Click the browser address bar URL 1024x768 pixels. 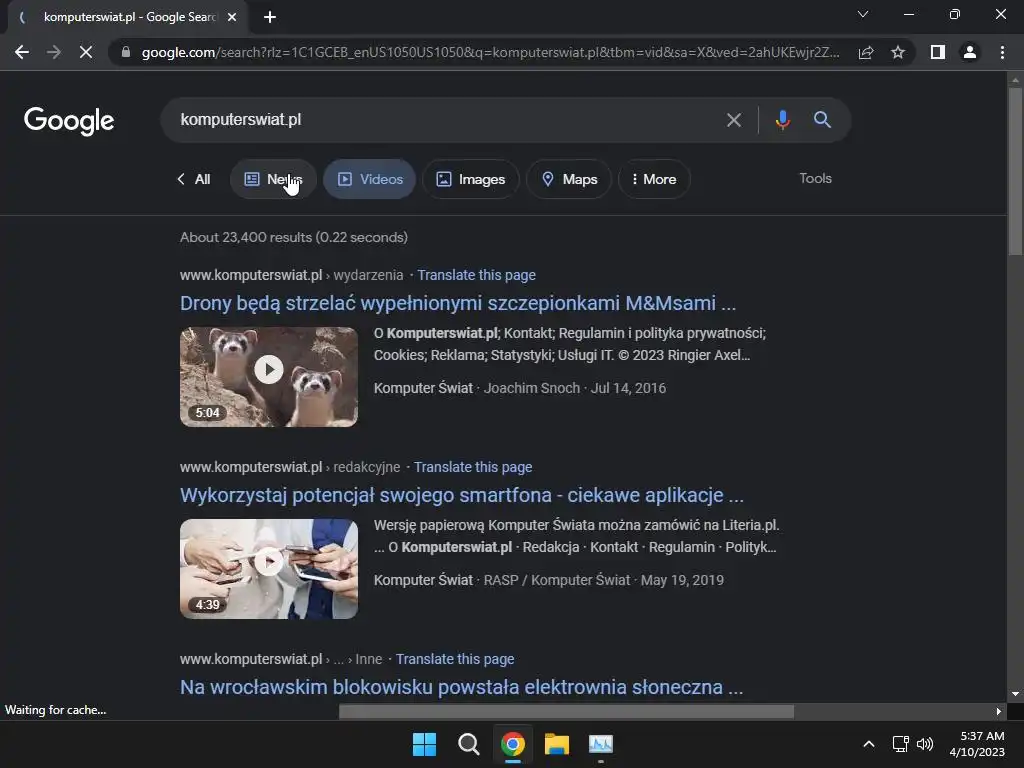tap(490, 52)
